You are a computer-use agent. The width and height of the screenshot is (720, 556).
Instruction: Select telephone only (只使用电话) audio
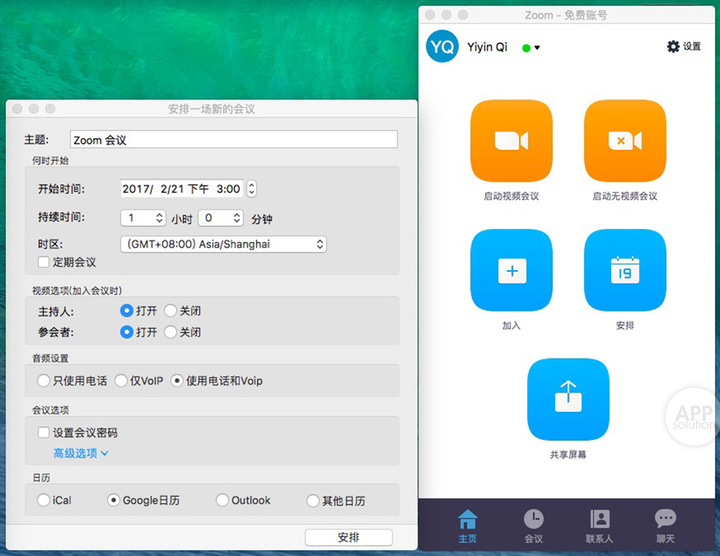pos(43,381)
